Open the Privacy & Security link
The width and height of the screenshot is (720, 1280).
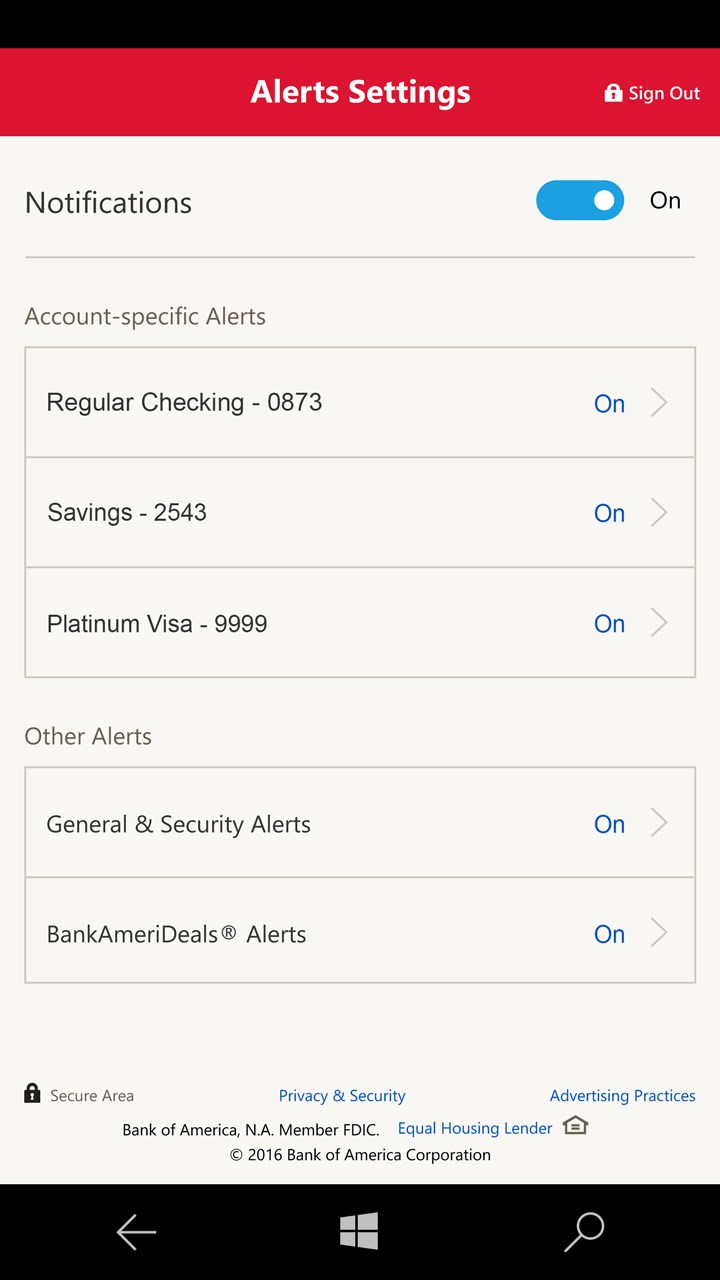coord(342,1096)
